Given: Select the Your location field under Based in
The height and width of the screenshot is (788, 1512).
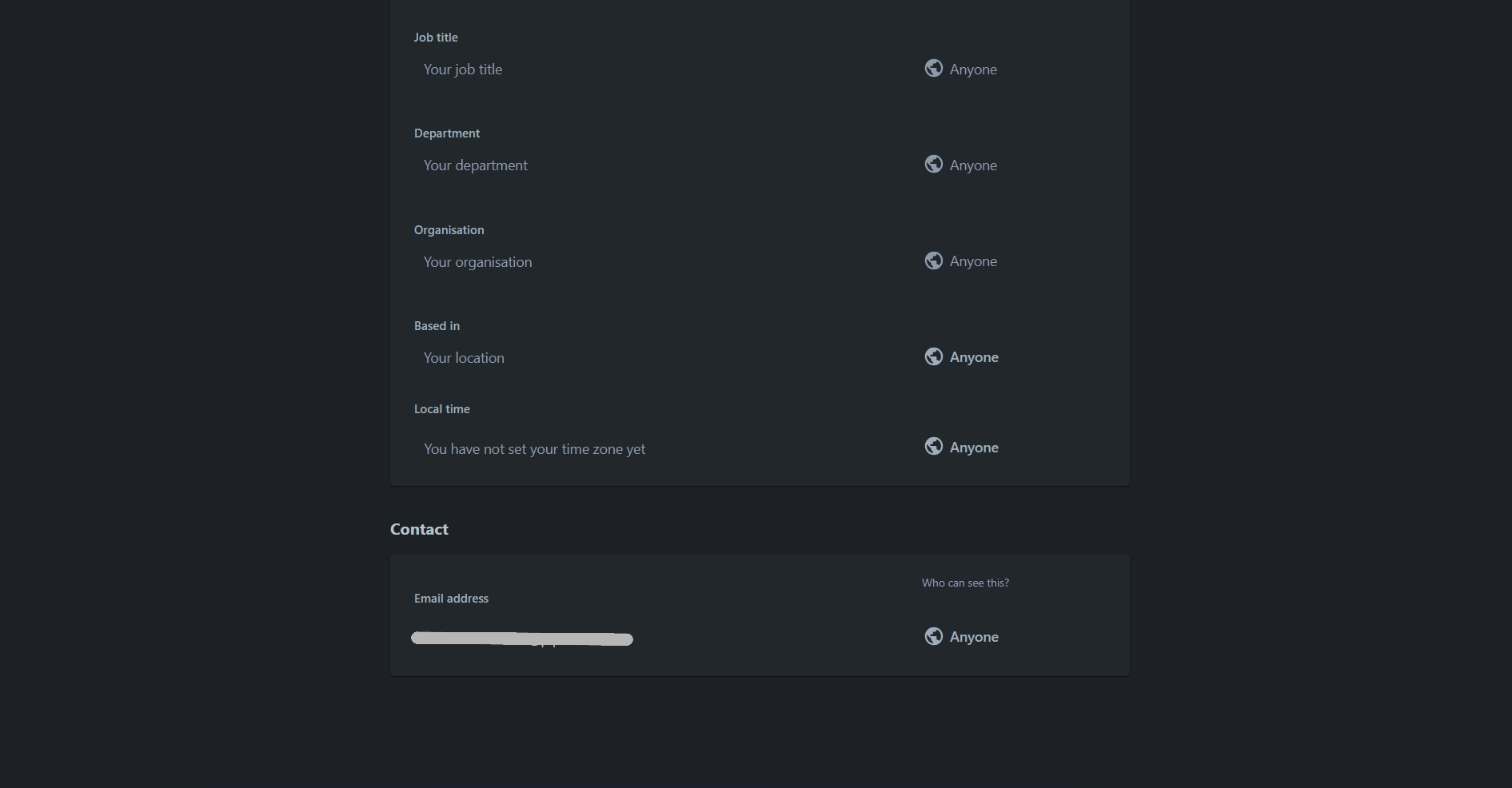Looking at the screenshot, I should 464,357.
